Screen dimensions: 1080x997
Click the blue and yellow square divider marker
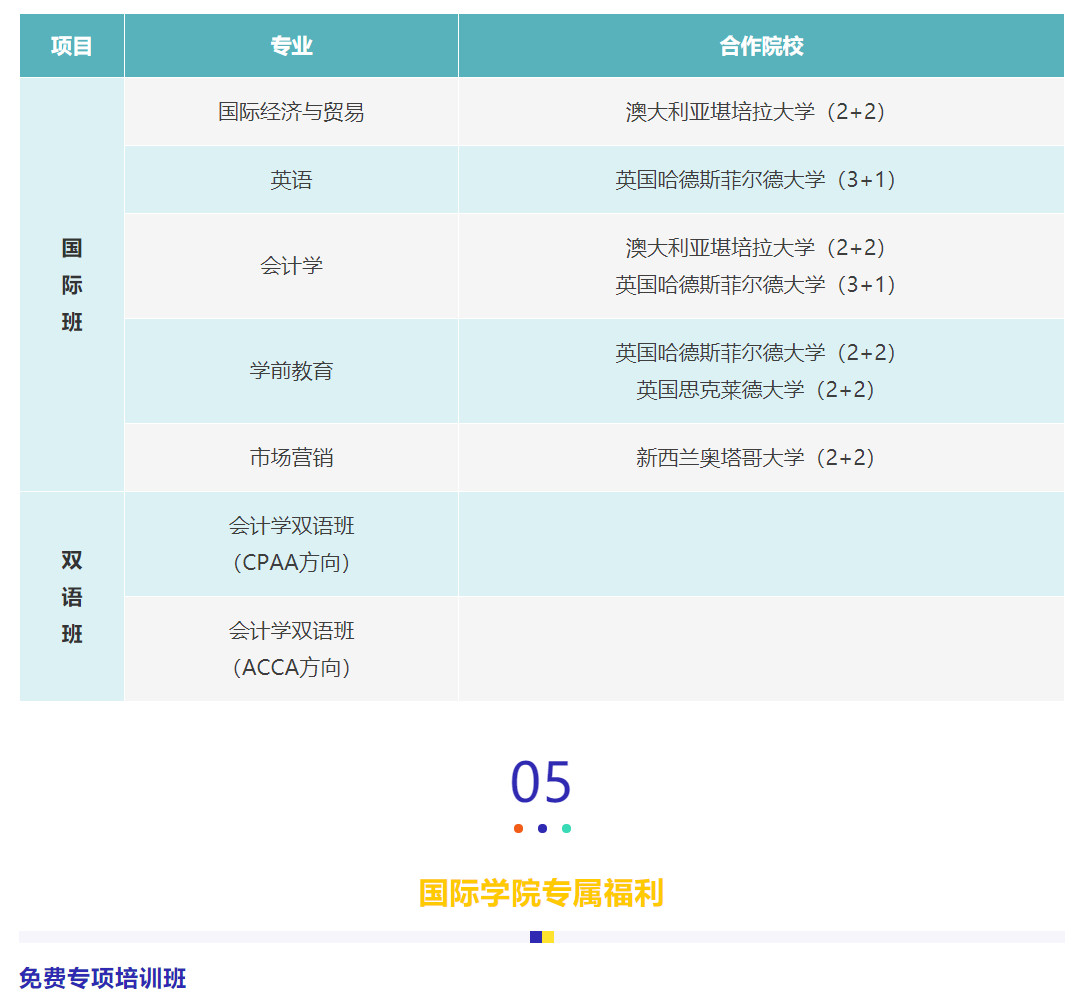coord(542,937)
